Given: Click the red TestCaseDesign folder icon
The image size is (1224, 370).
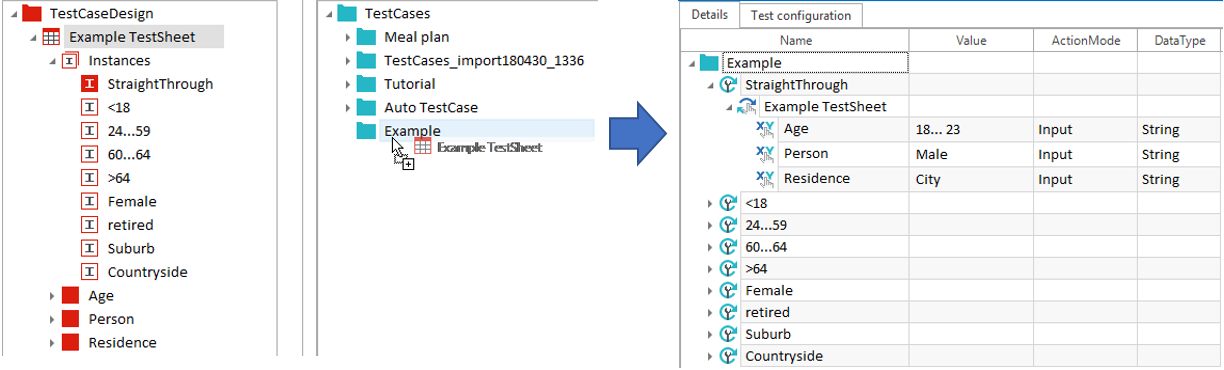Looking at the screenshot, I should (33, 14).
